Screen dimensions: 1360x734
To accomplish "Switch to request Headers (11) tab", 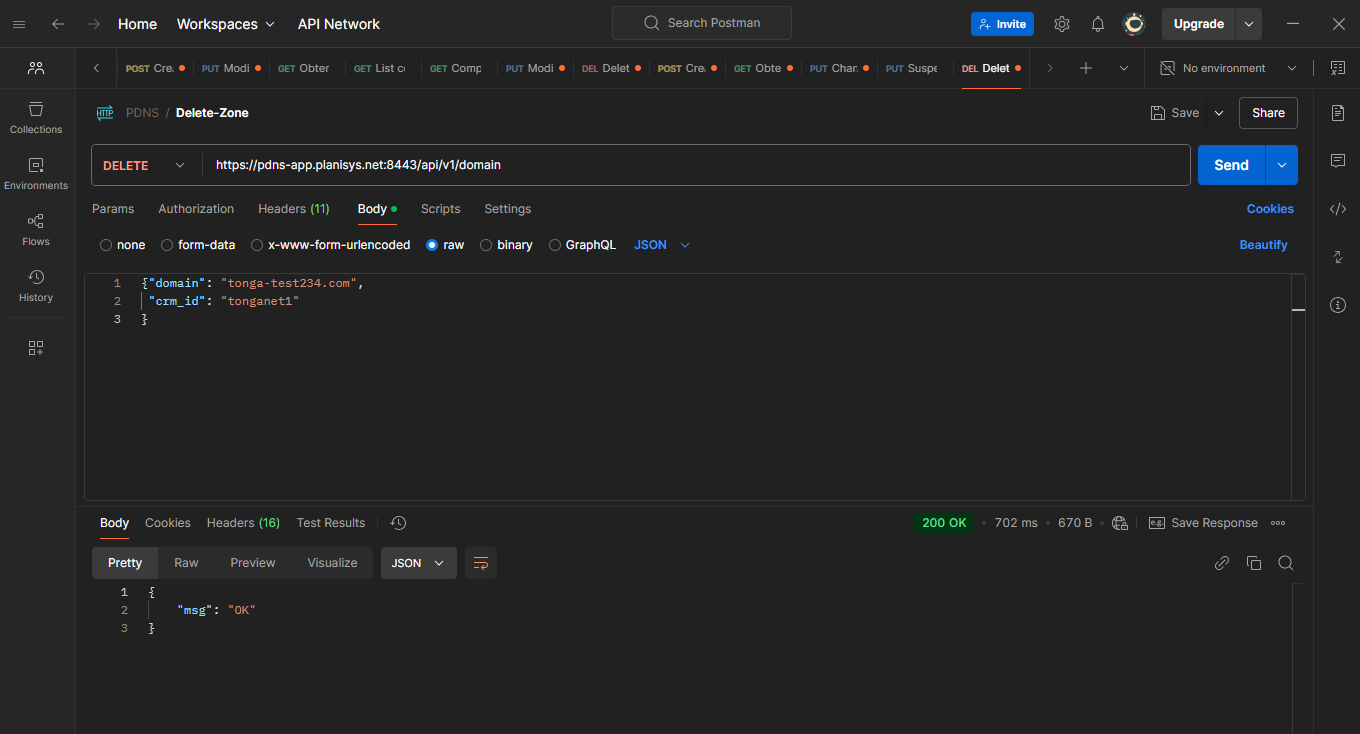I will point(294,209).
